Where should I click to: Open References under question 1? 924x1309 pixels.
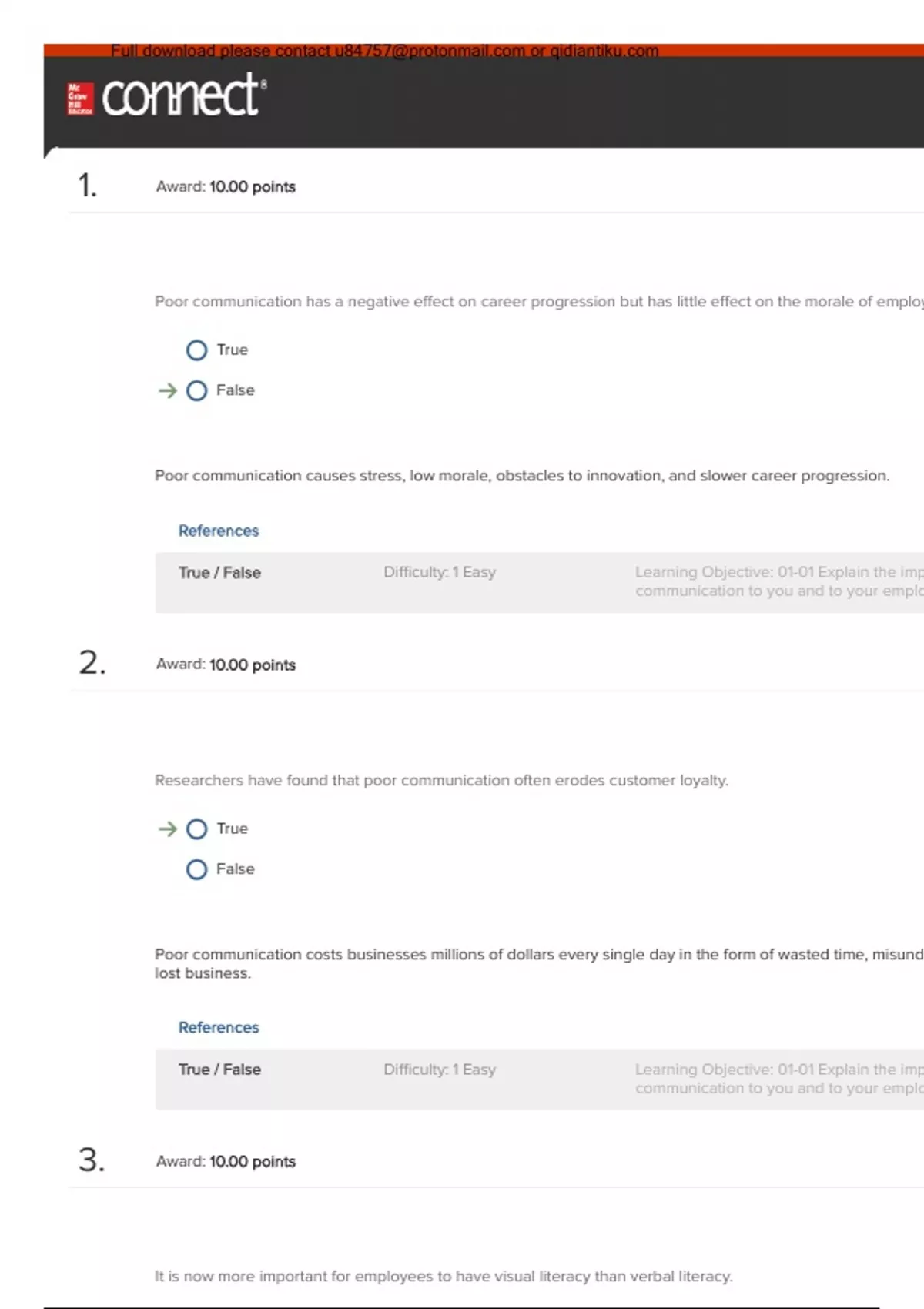219,531
